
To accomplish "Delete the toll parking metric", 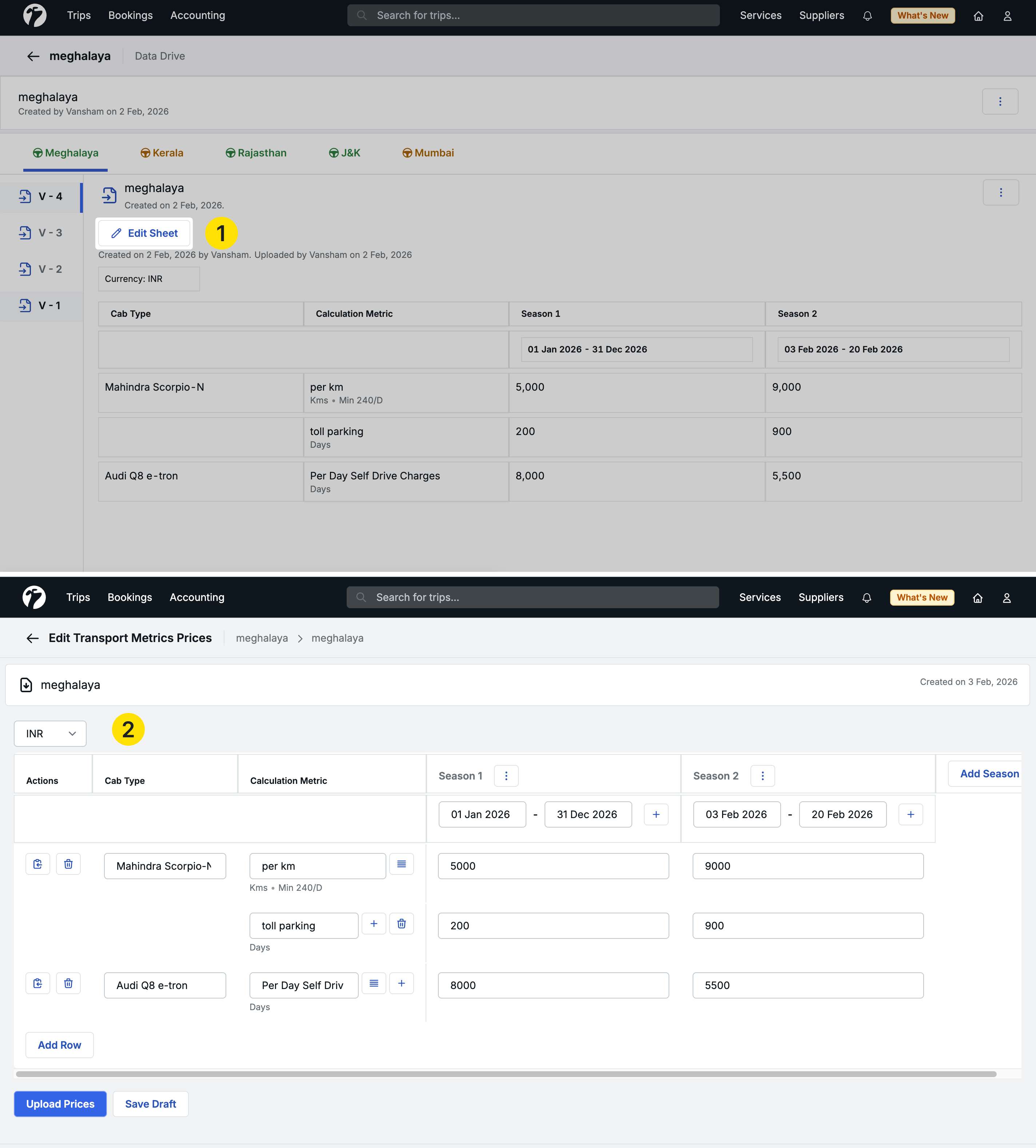I will coord(401,924).
